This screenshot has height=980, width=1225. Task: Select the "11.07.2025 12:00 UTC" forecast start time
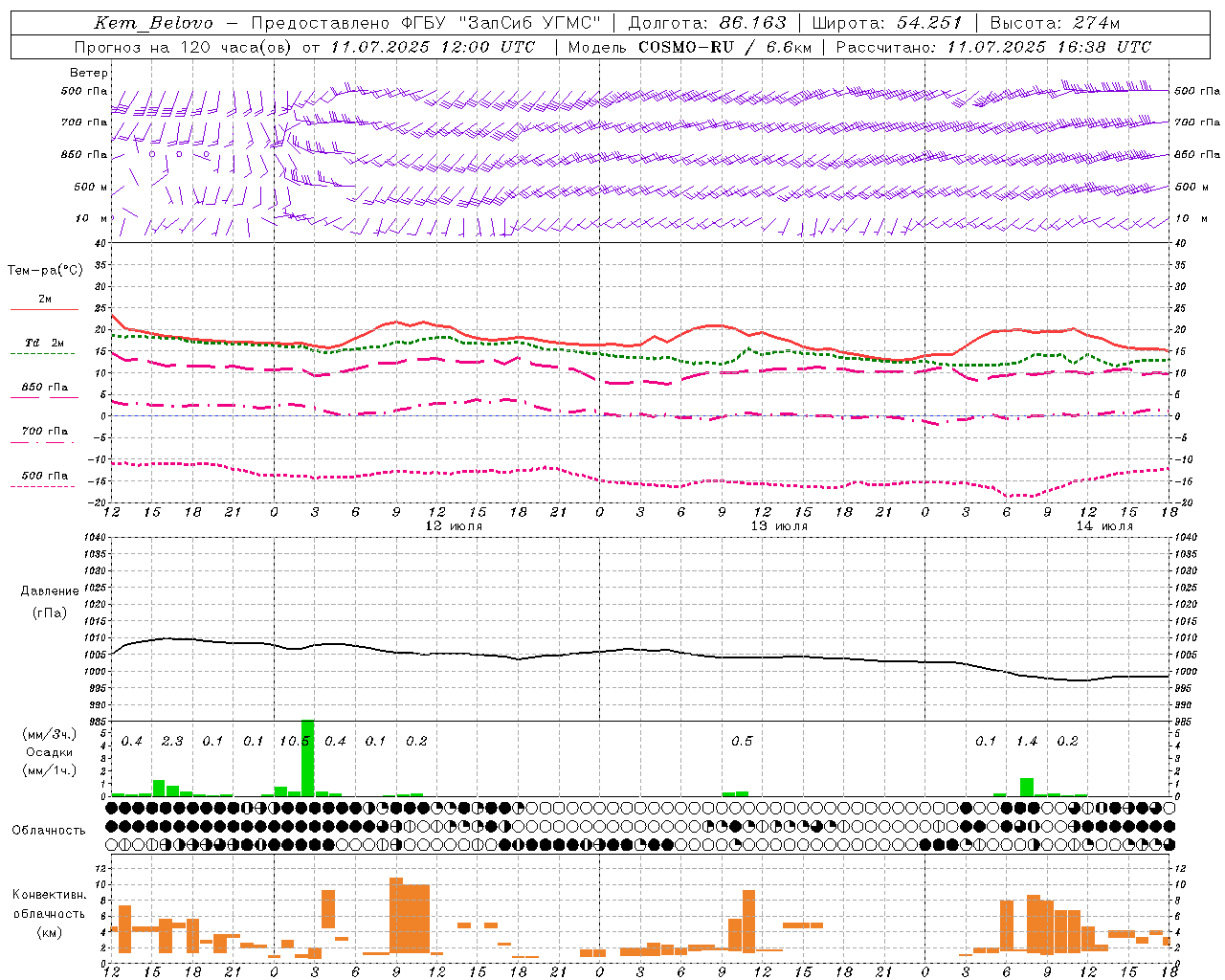(433, 47)
